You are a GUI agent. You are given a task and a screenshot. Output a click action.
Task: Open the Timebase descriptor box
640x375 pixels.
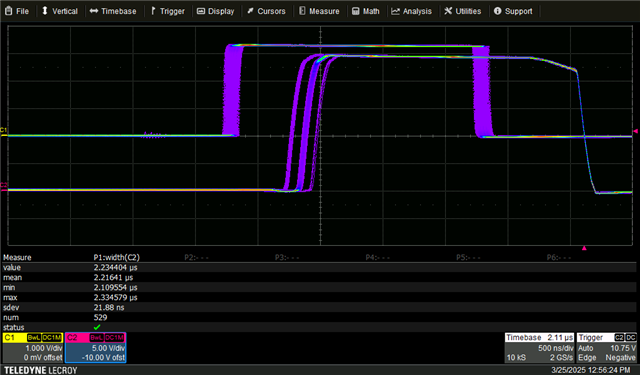[x=540, y=348]
